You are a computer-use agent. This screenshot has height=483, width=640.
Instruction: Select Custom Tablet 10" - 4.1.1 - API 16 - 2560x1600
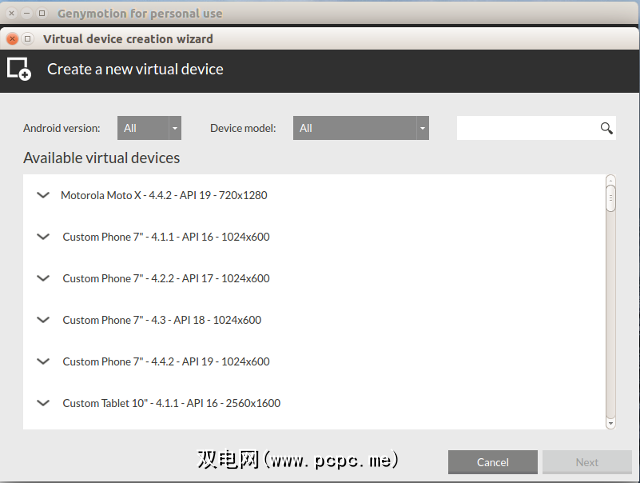pyautogui.click(x=171, y=403)
